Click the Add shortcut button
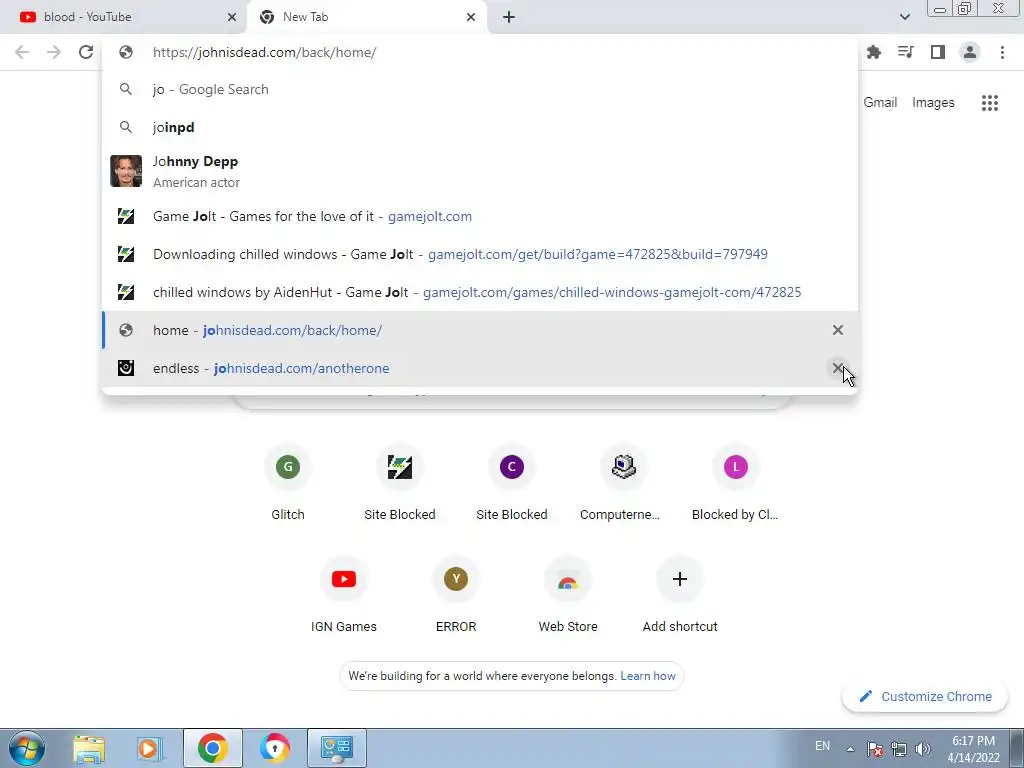Viewport: 1024px width, 768px height. tap(680, 596)
